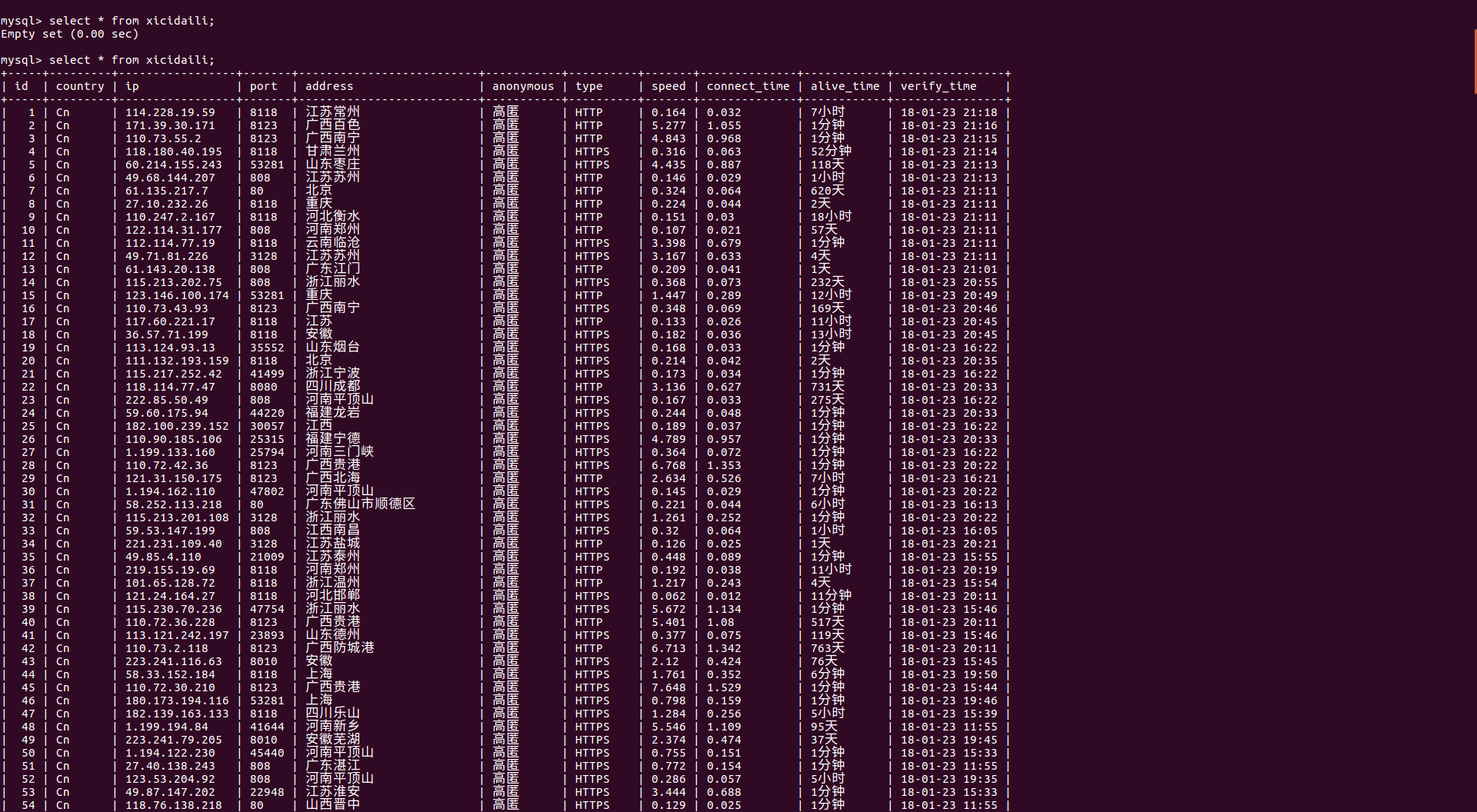The height and width of the screenshot is (812, 1477).
Task: Select IP address 171.39.30.171
Action: pos(170,125)
